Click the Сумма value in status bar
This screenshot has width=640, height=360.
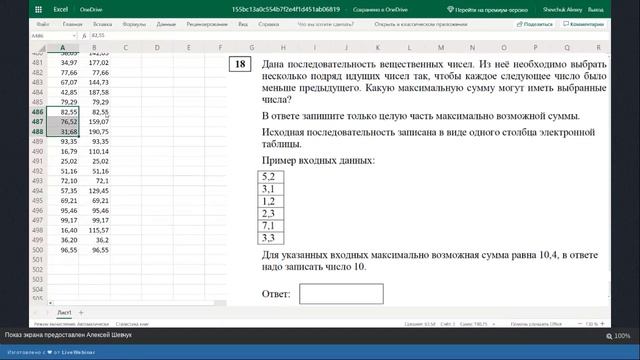tap(473, 324)
